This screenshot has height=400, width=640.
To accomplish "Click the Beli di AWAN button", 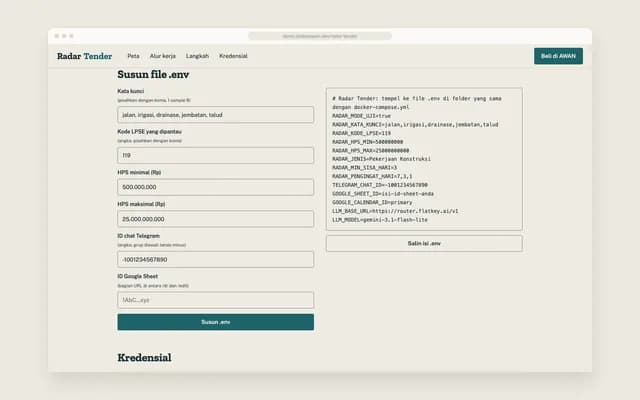I will 558,56.
